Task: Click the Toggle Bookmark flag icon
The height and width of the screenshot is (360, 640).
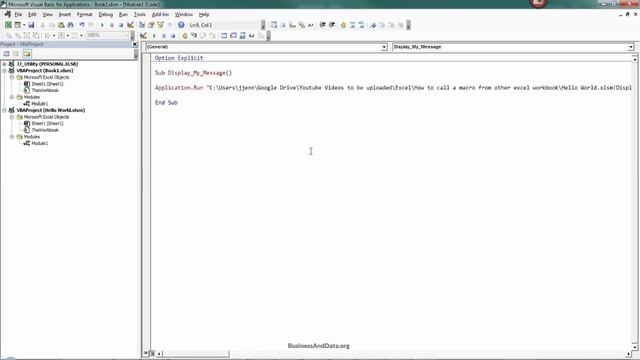Action: (373, 25)
